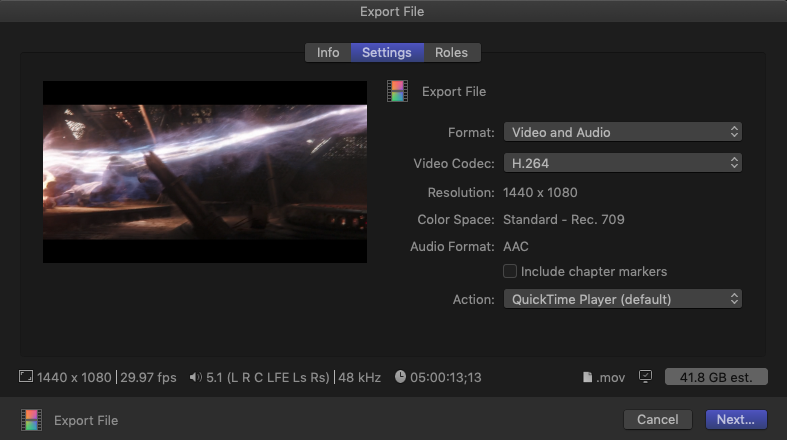Click the video preview thumbnail

(205, 172)
